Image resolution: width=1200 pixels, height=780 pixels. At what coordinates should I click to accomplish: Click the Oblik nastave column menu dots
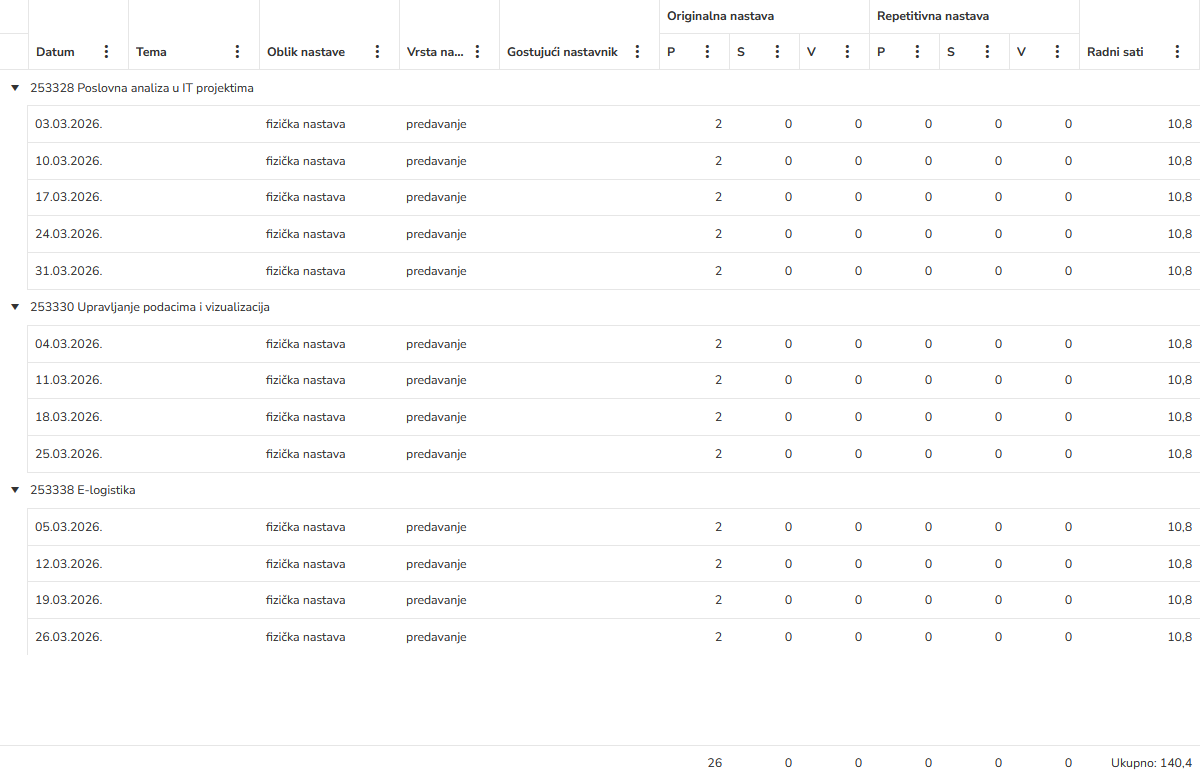[x=377, y=52]
